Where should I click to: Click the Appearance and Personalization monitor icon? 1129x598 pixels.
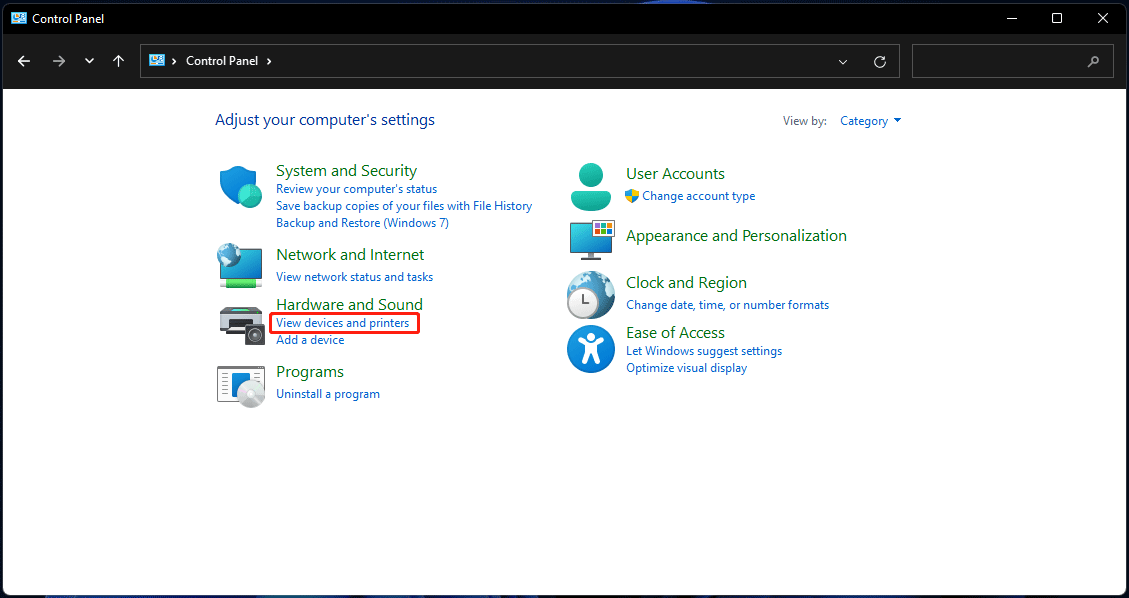click(591, 240)
